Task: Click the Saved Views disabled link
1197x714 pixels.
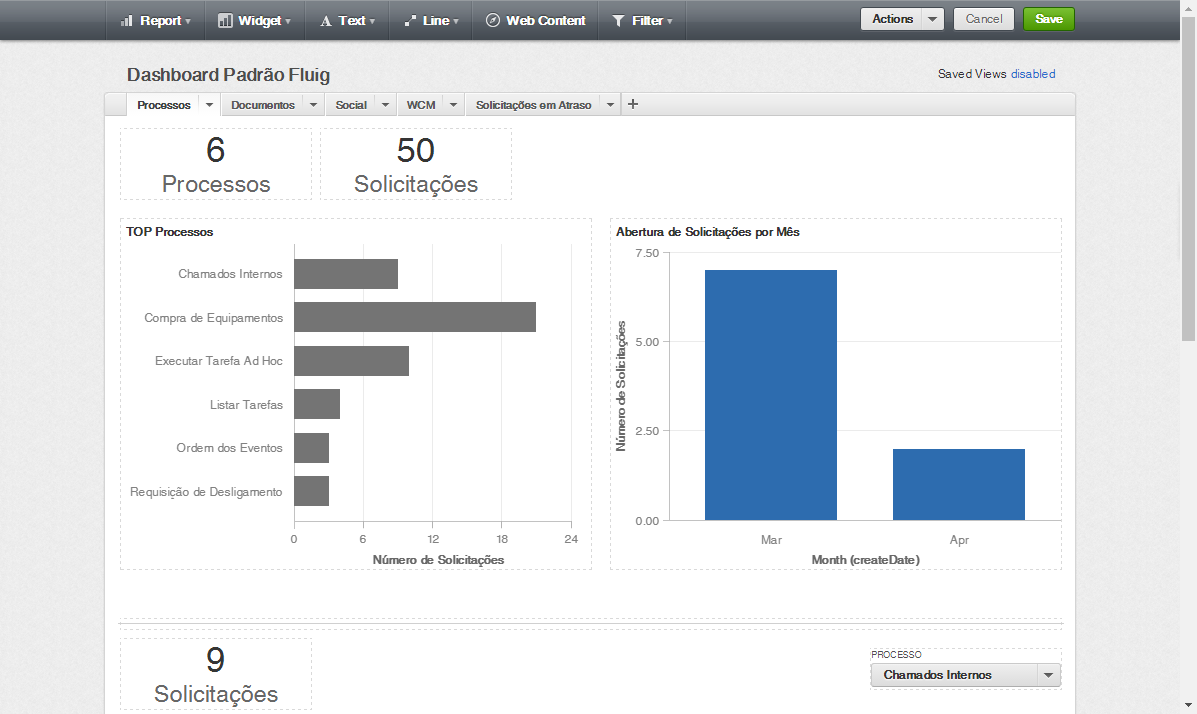Action: [1033, 74]
